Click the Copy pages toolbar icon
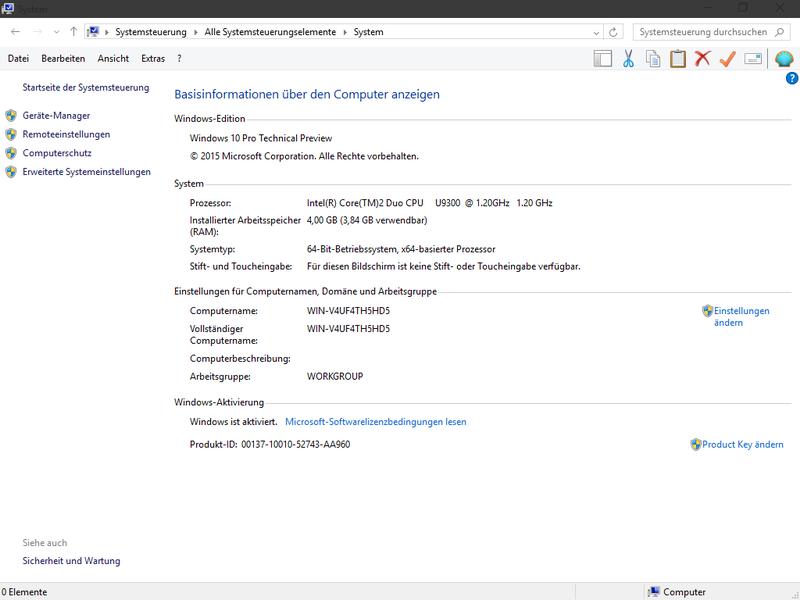The width and height of the screenshot is (800, 600). (x=653, y=59)
